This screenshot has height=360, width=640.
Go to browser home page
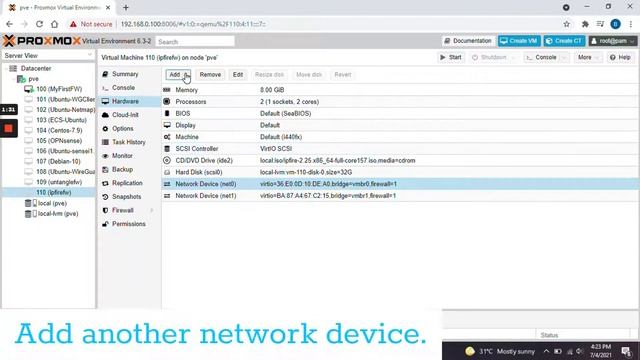[54, 24]
